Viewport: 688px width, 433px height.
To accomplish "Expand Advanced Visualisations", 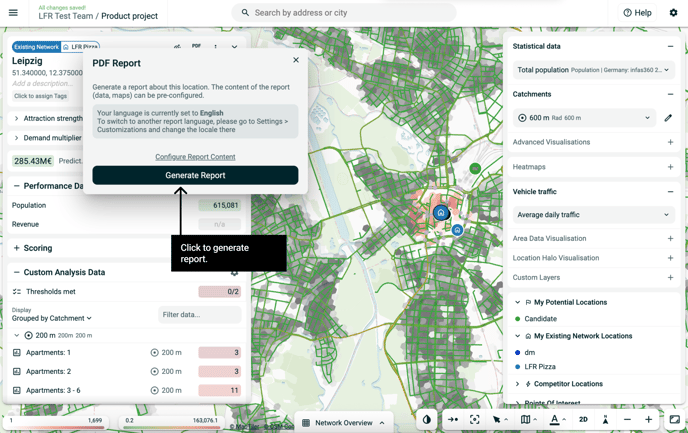I will click(x=670, y=142).
